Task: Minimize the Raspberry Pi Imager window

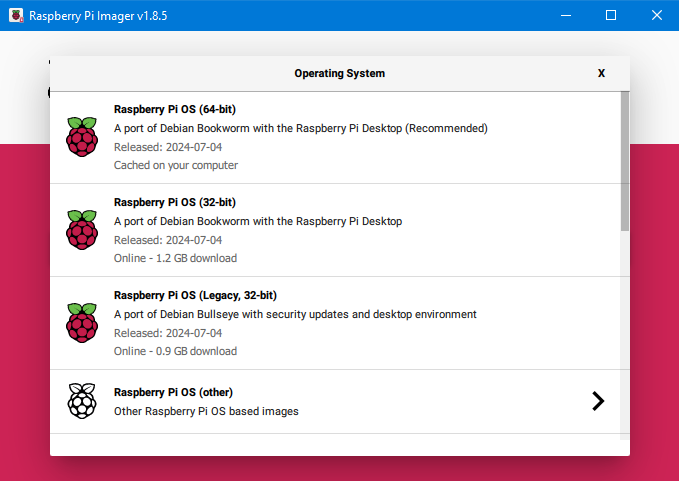Action: (x=566, y=16)
